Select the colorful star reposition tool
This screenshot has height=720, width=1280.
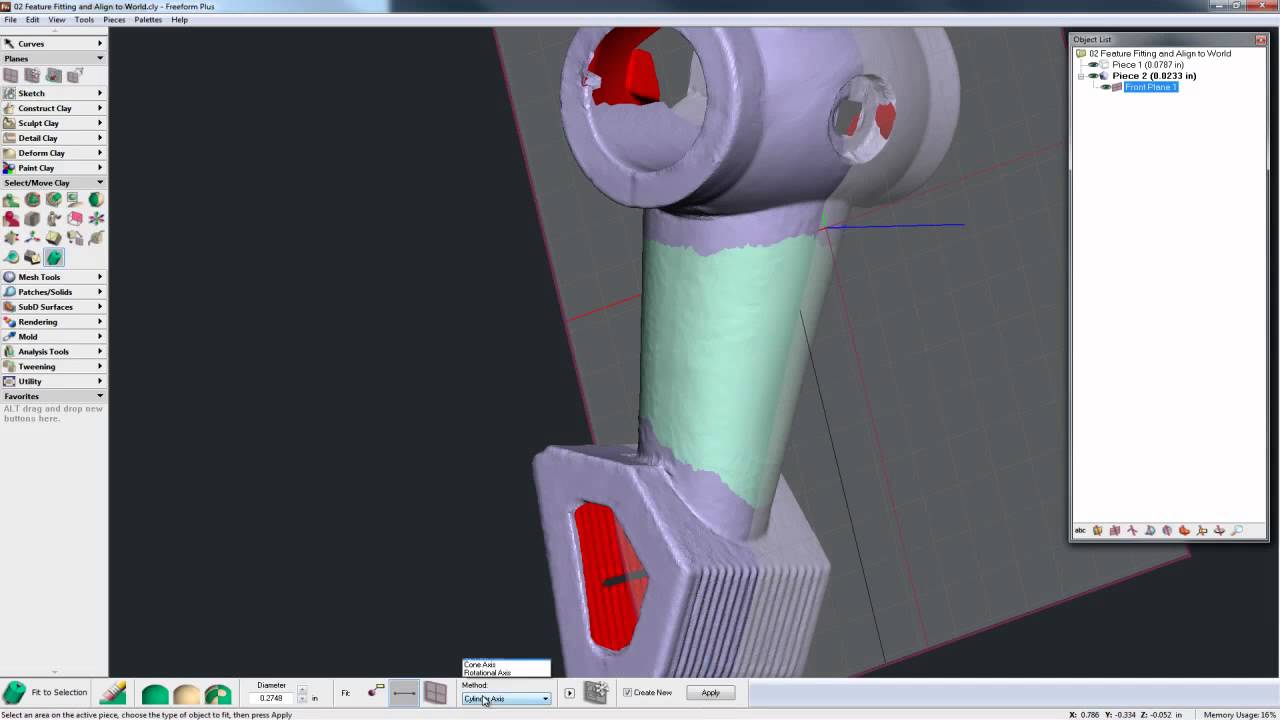[x=97, y=219]
